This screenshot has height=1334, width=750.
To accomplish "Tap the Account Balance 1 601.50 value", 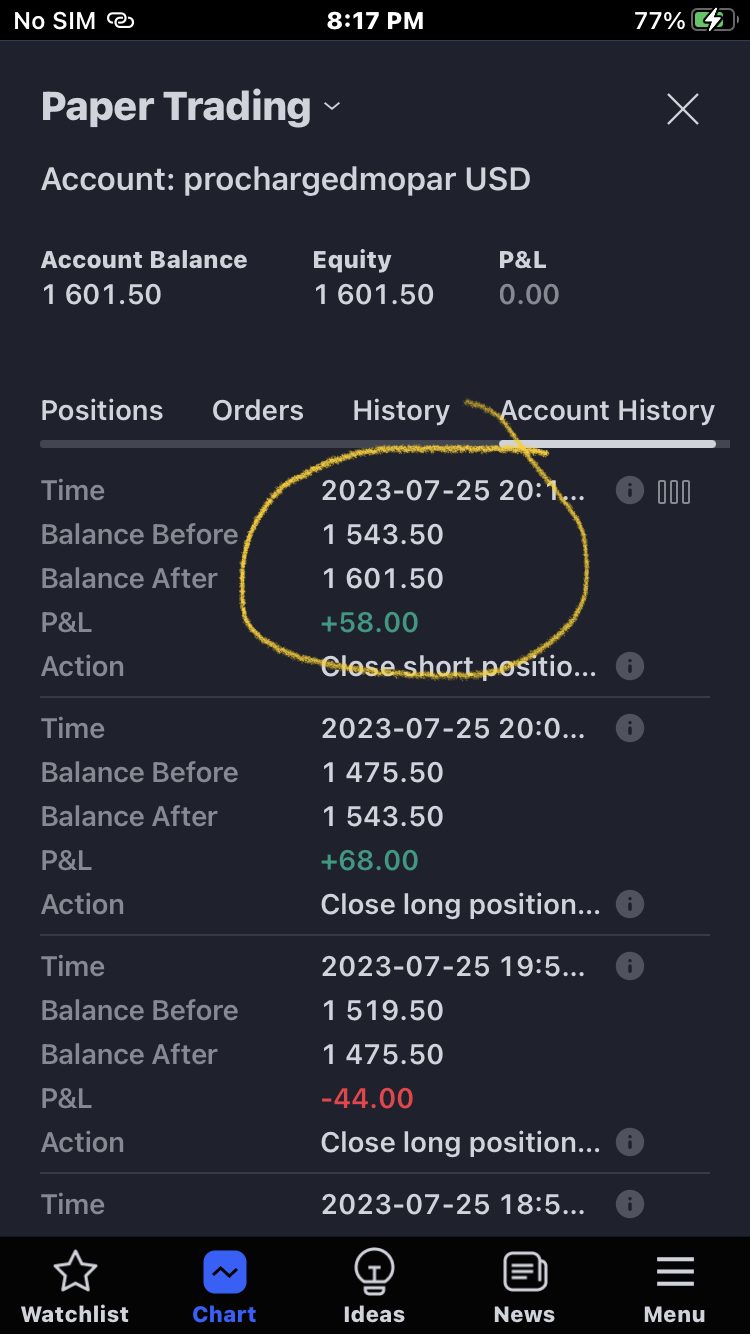I will 101,294.
